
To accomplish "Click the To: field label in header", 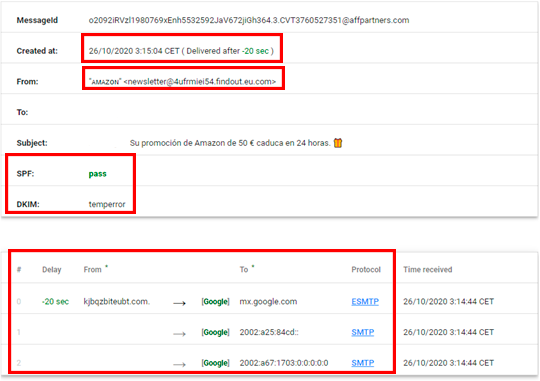I will pos(22,112).
